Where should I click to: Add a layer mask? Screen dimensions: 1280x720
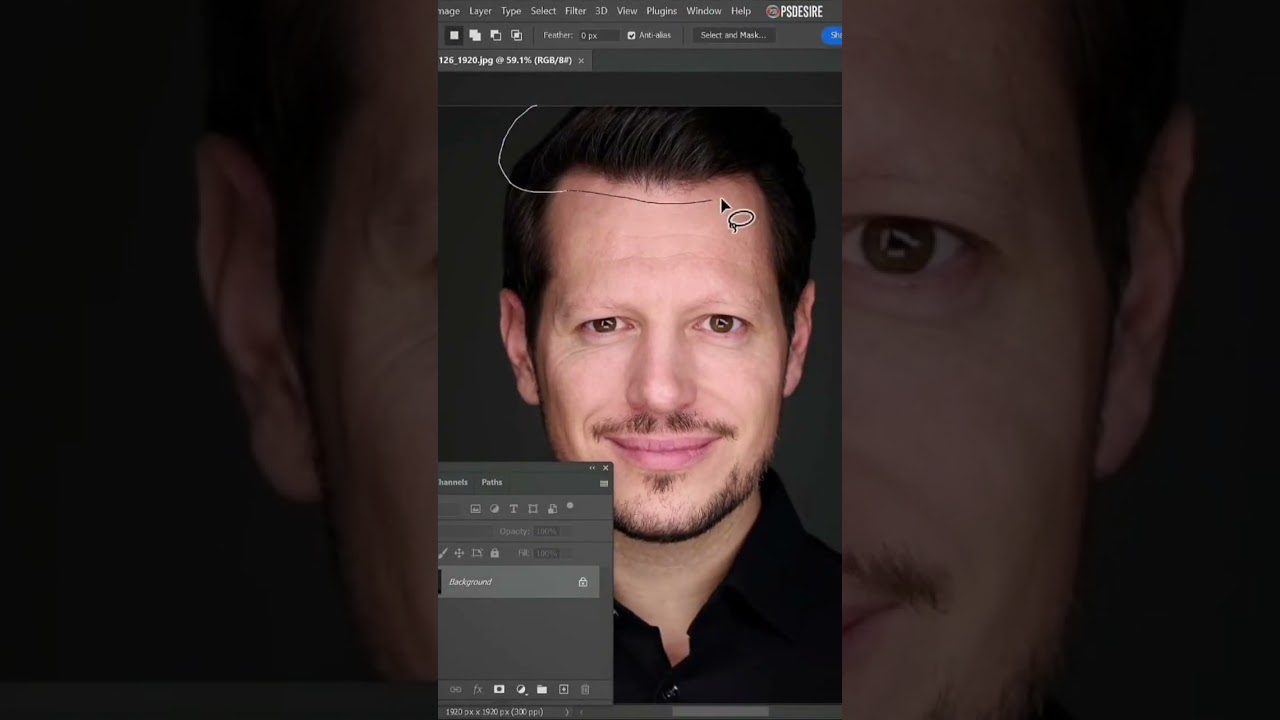point(499,689)
